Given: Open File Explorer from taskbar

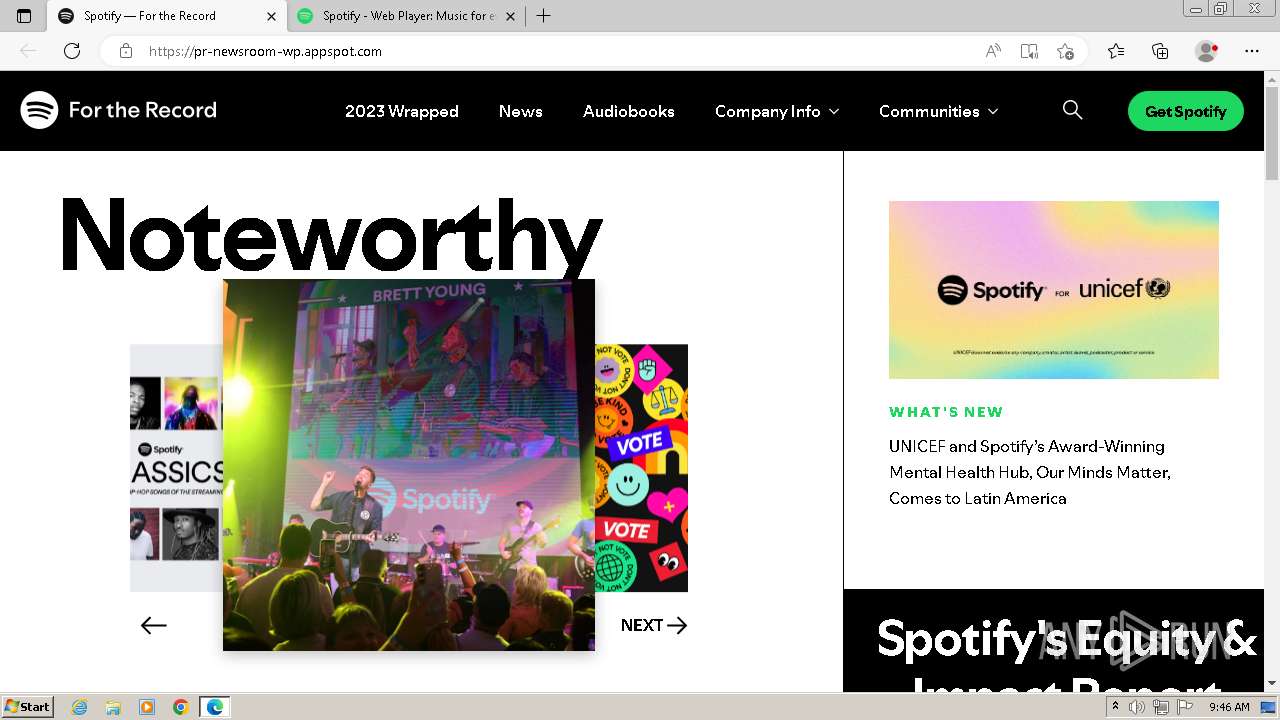Looking at the screenshot, I should [x=113, y=707].
